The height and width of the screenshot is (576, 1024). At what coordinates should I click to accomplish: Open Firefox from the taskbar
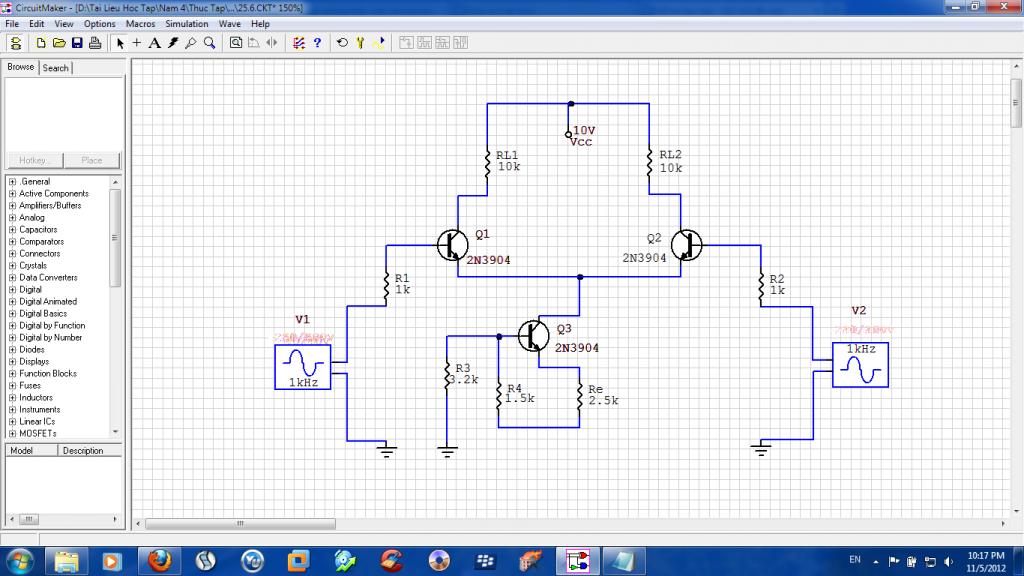(159, 559)
